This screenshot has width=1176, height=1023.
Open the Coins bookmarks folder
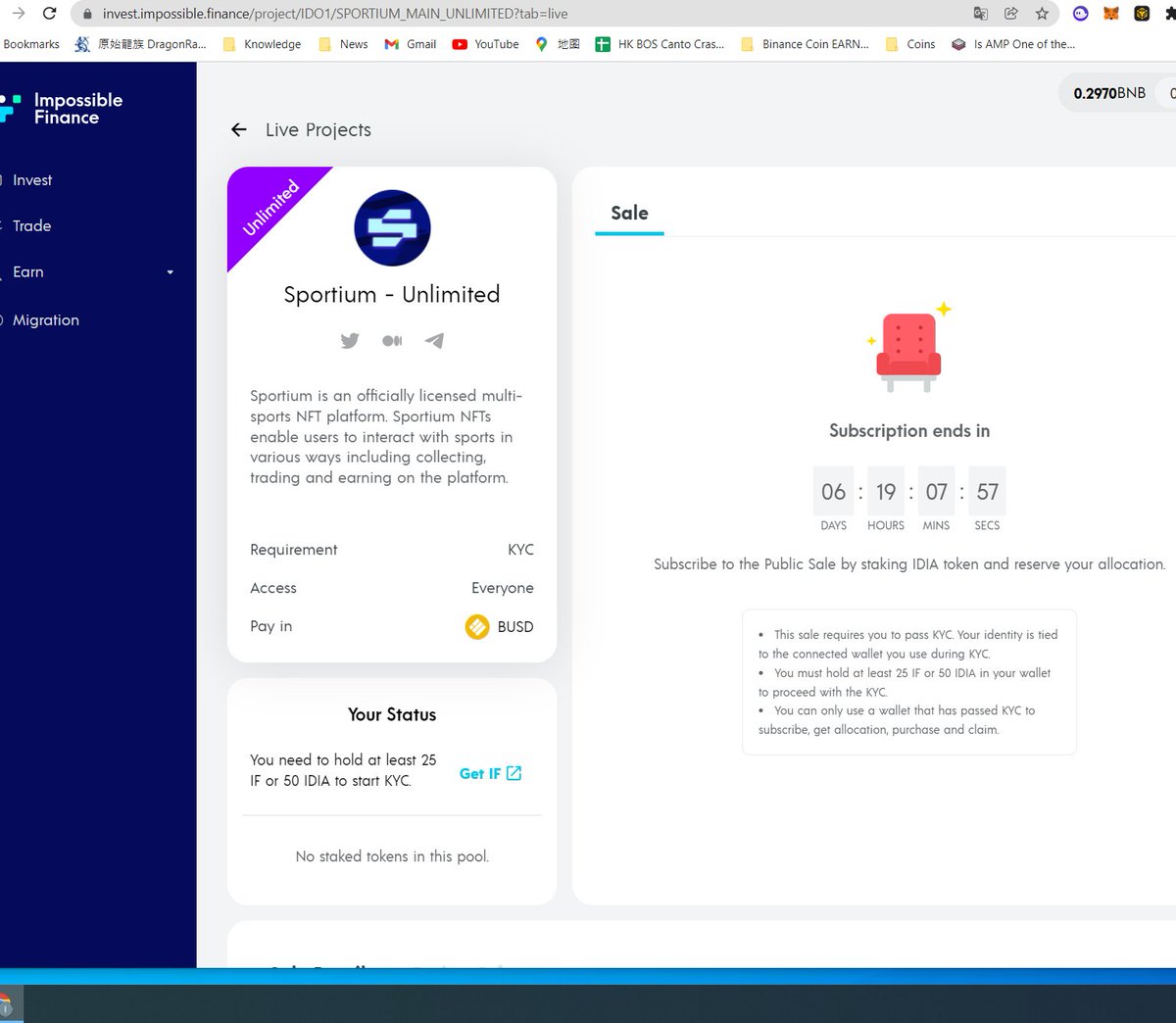click(910, 44)
